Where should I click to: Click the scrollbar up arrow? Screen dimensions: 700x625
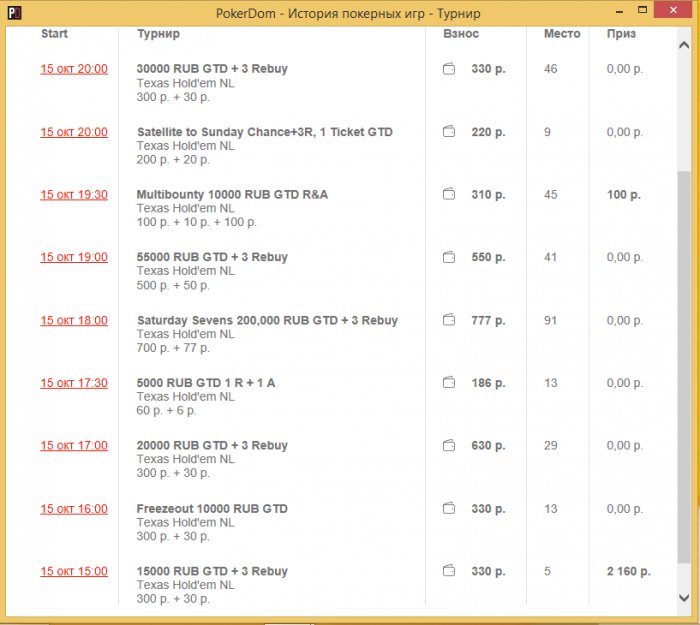tap(684, 45)
